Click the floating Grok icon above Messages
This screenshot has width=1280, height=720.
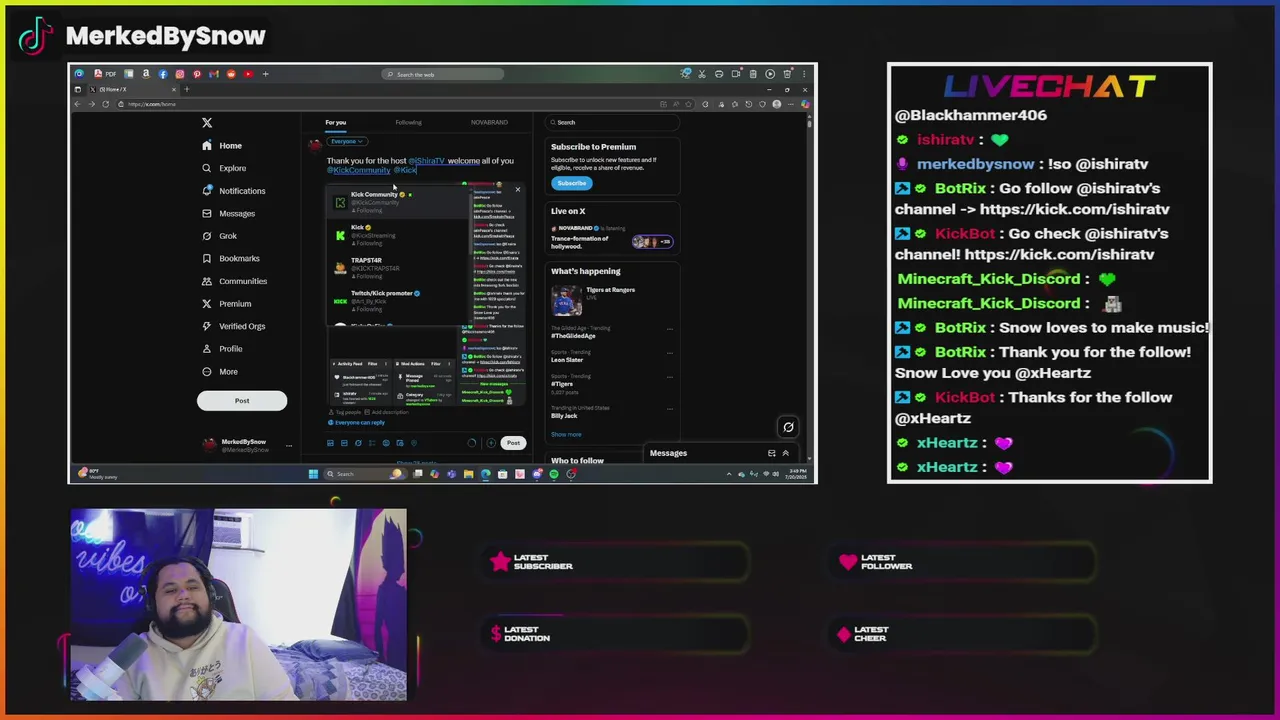pyautogui.click(x=788, y=427)
